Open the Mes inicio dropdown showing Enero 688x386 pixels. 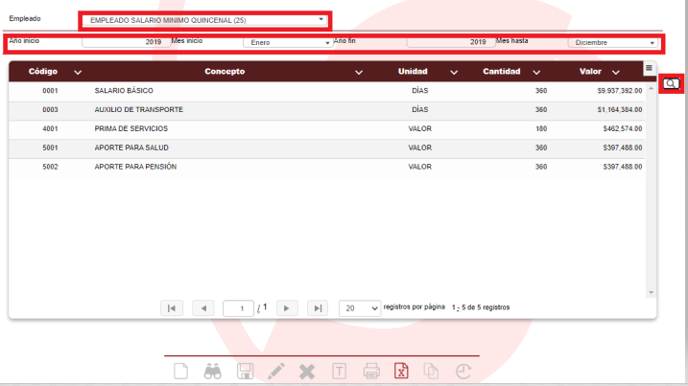(x=288, y=43)
